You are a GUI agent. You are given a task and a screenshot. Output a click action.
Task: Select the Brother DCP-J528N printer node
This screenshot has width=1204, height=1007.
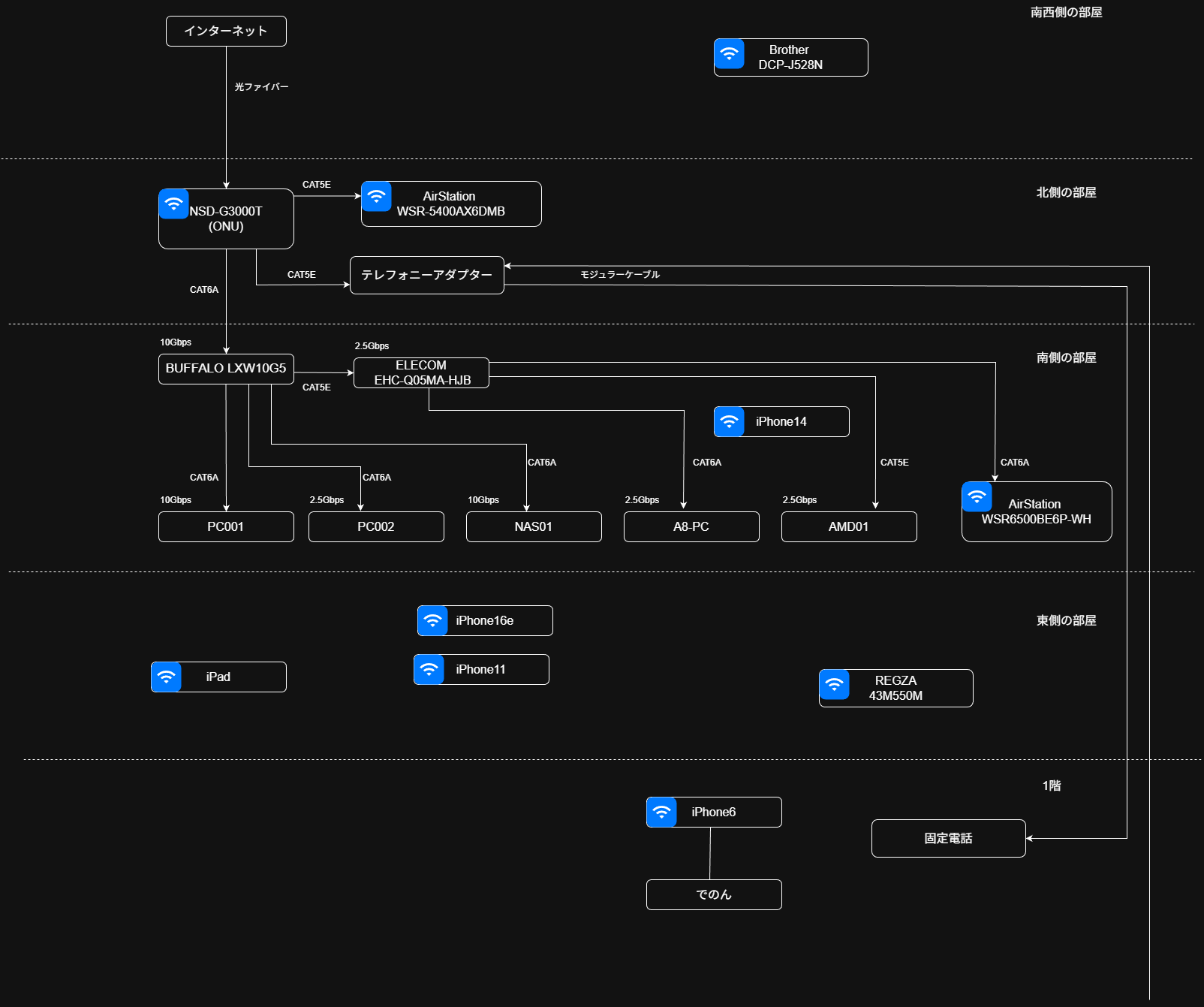pos(790,57)
